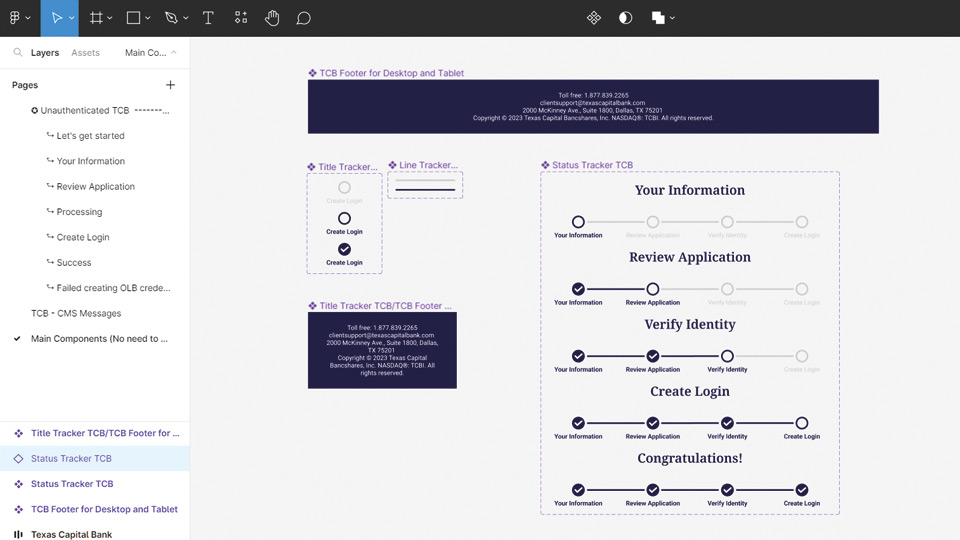The width and height of the screenshot is (960, 540).
Task: Open the Review Application page
Action: coord(95,186)
